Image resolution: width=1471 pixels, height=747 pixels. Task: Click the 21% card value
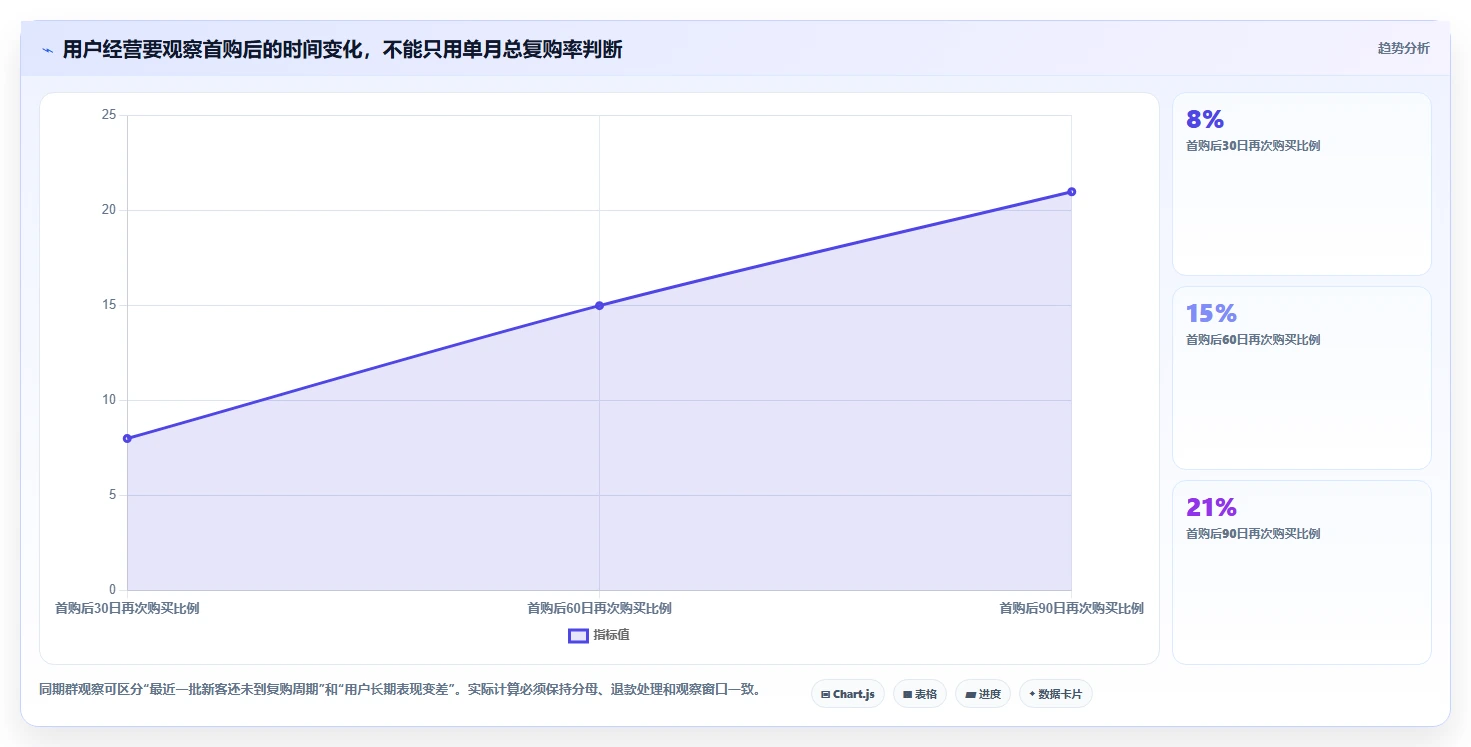[1211, 507]
